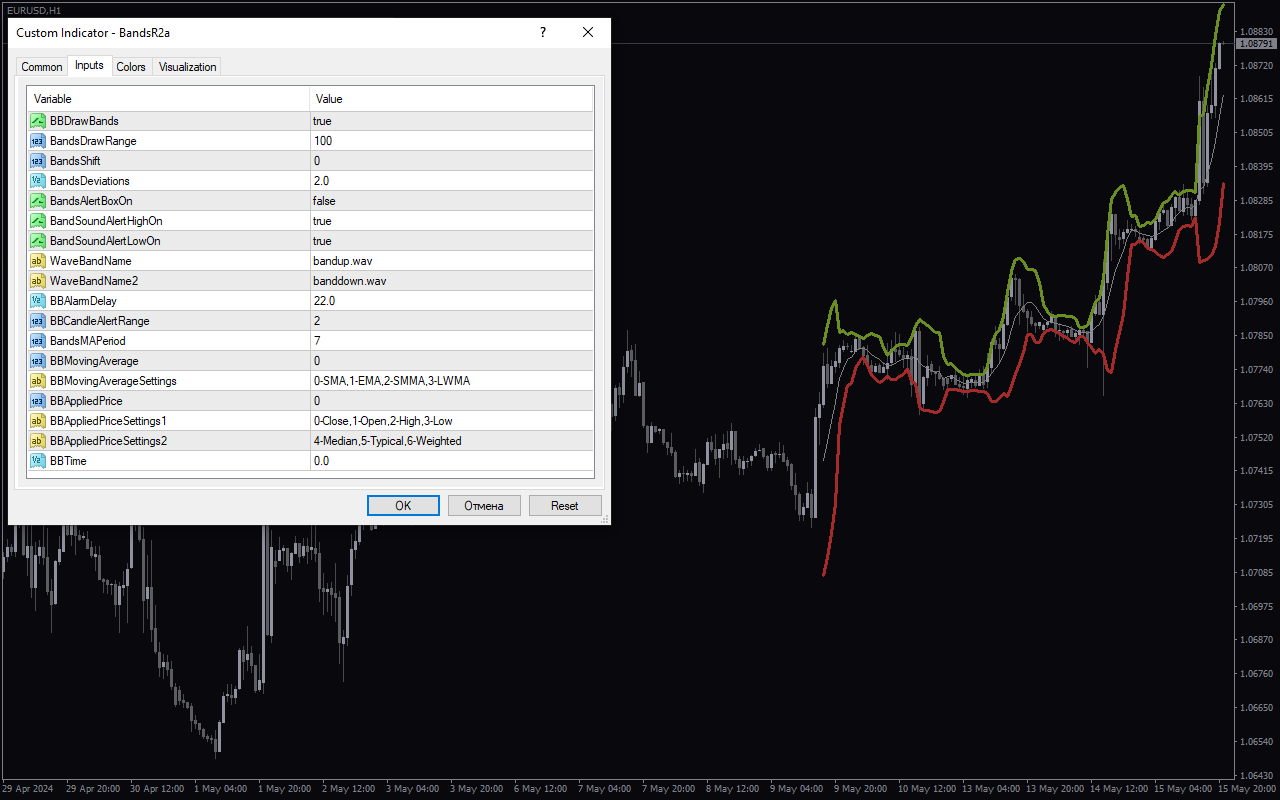Click the BandsMAPeriod integer type icon
The height and width of the screenshot is (800, 1280).
coord(38,341)
